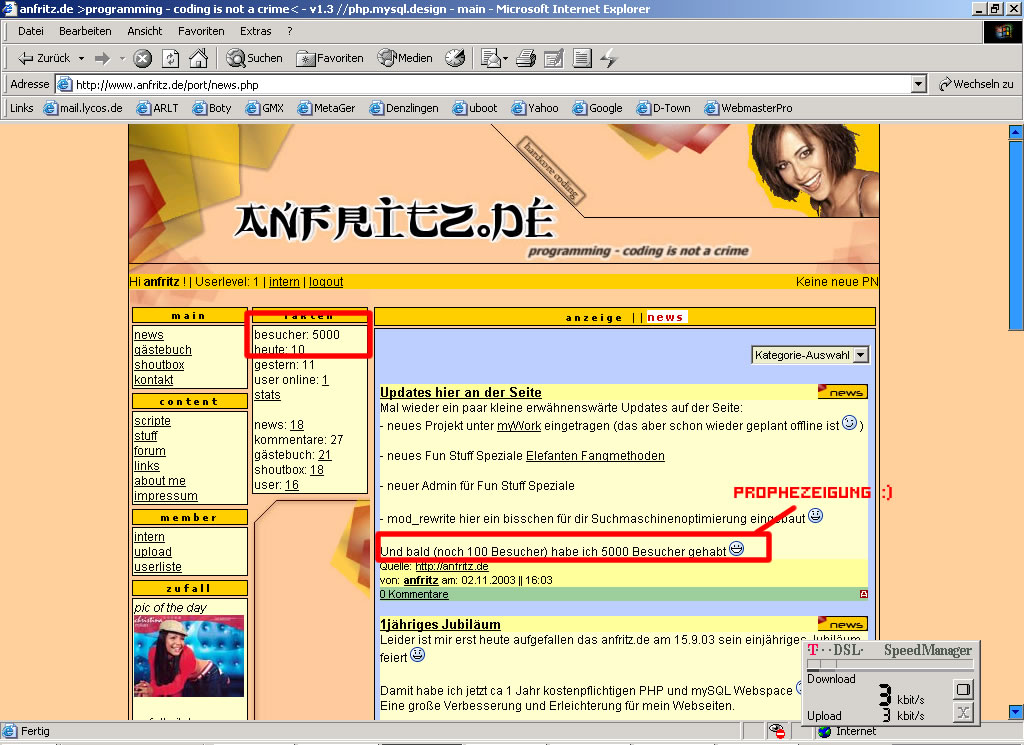Open the userliste link
Viewport: 1024px width, 745px height.
point(158,567)
